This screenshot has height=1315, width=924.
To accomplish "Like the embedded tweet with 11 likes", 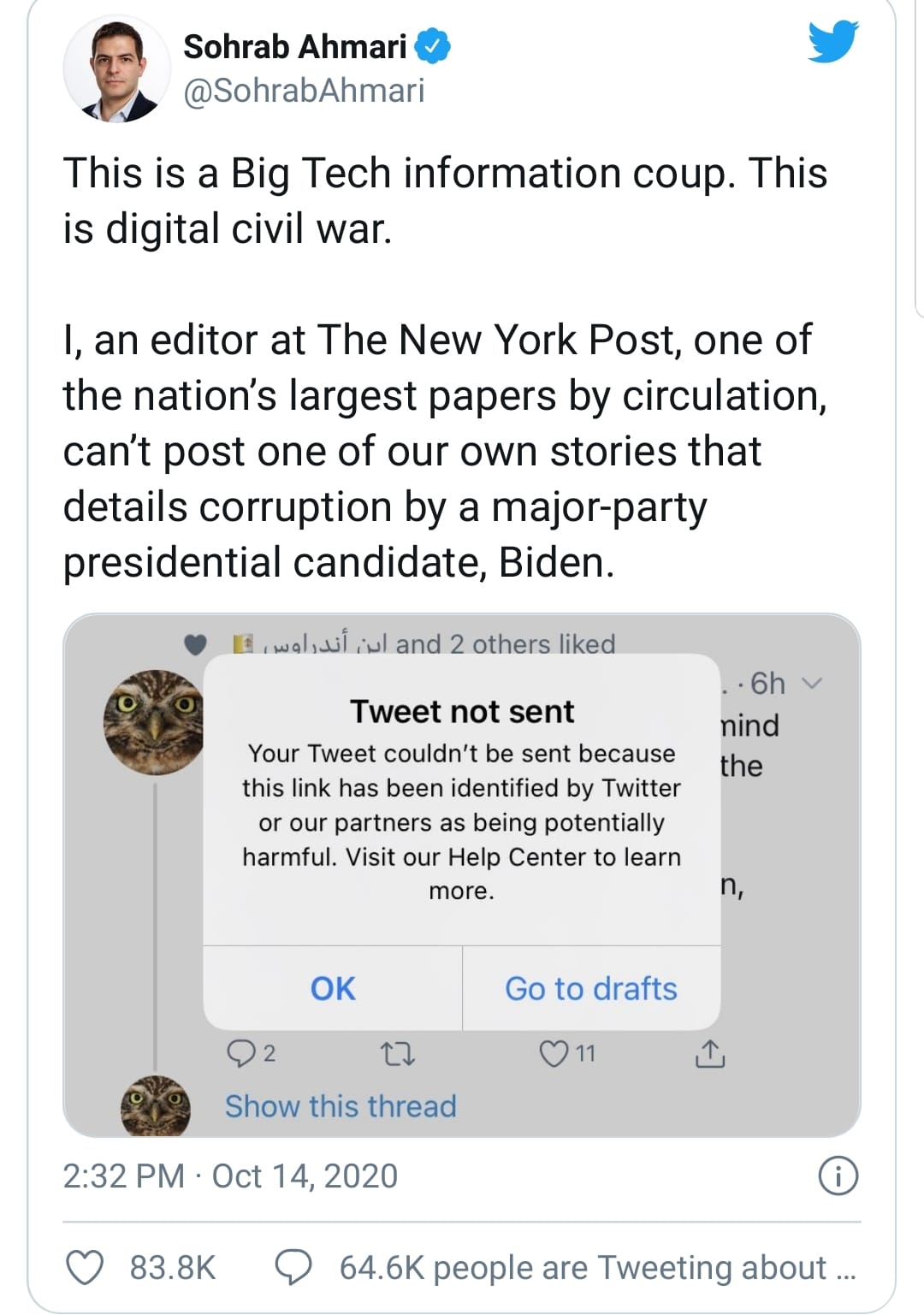I will pyautogui.click(x=554, y=1053).
